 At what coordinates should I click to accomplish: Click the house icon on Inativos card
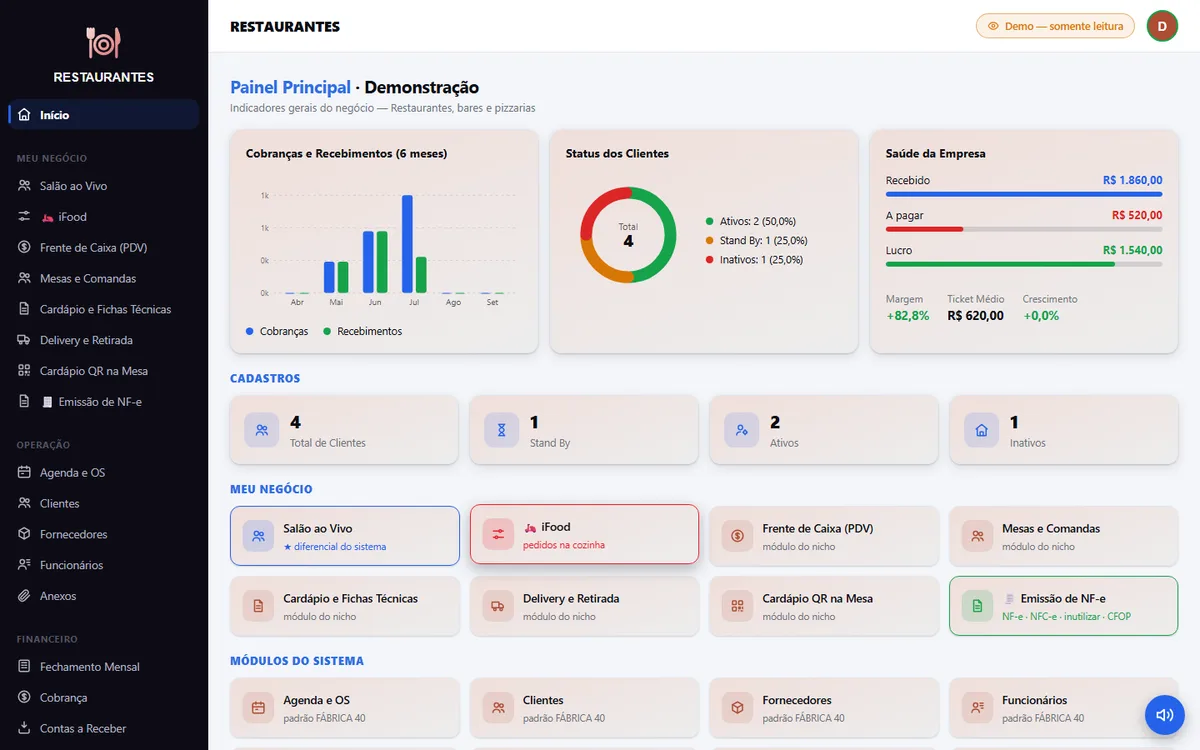pyautogui.click(x=981, y=430)
